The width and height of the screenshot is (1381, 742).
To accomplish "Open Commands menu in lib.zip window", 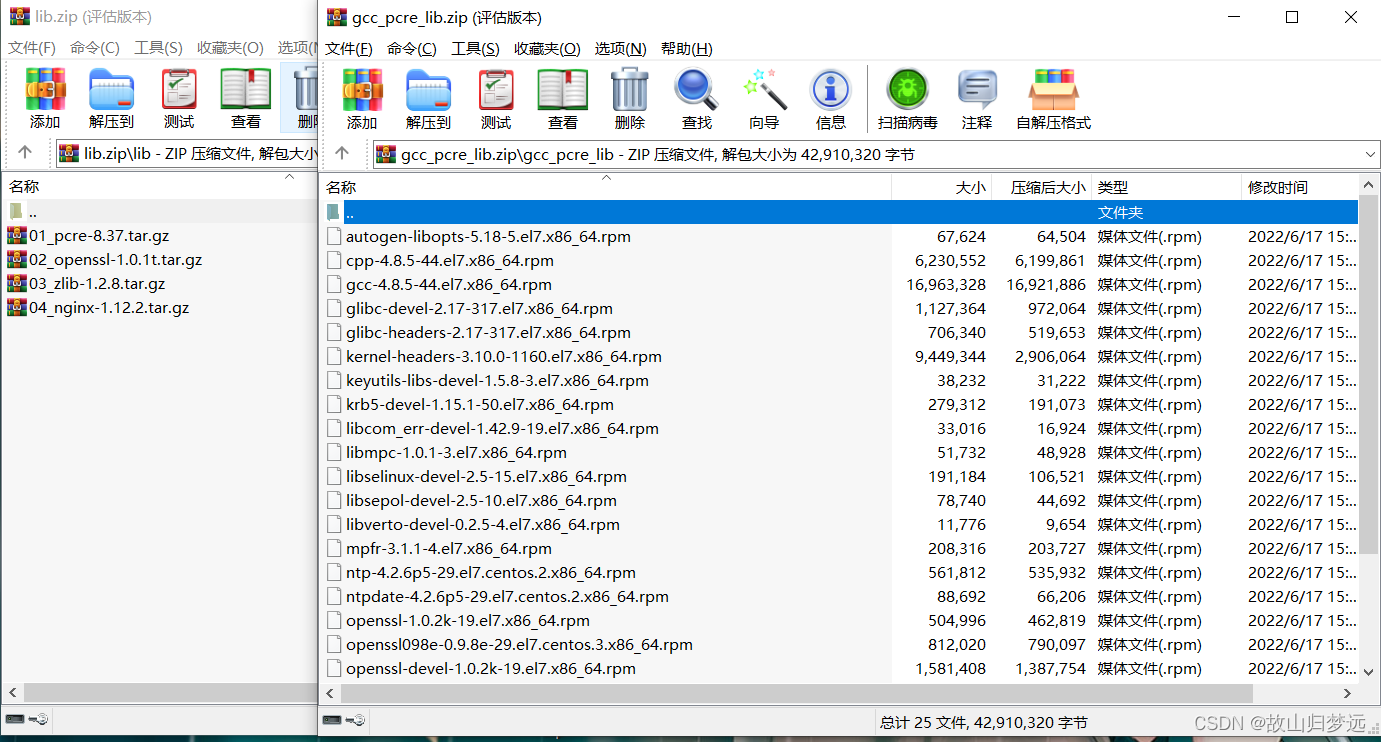I will (95, 48).
